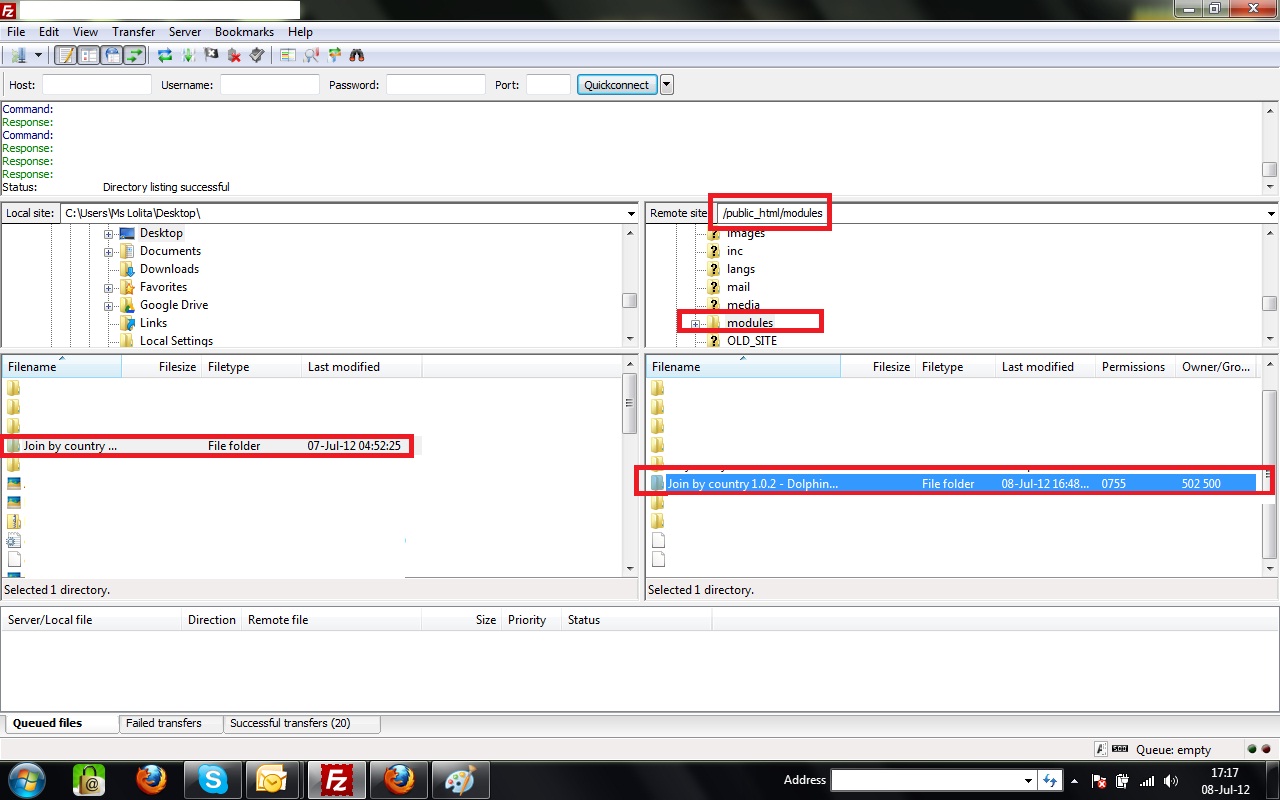Expand the local Documents tree node

(x=108, y=251)
